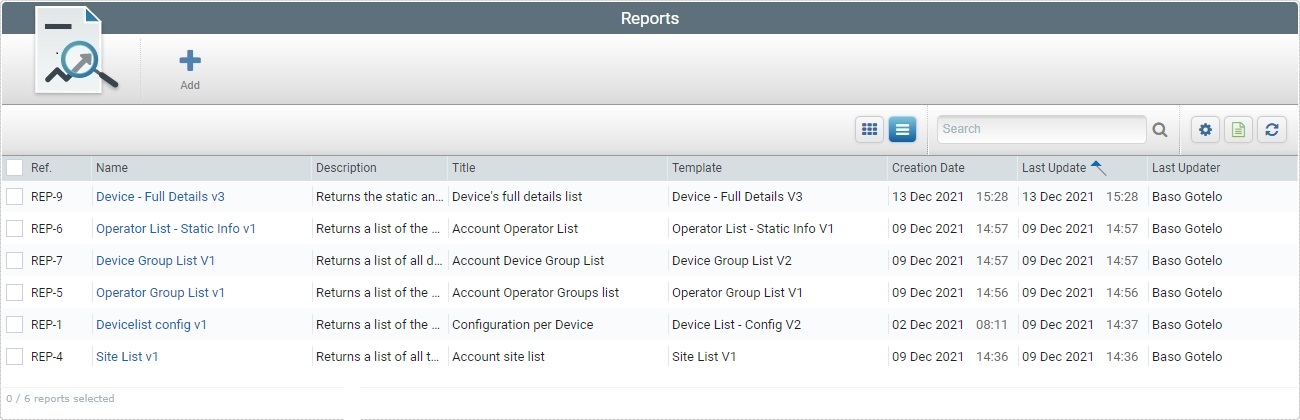Click '0 / 6 reports selected' status text
1300x420 pixels.
coord(60,398)
